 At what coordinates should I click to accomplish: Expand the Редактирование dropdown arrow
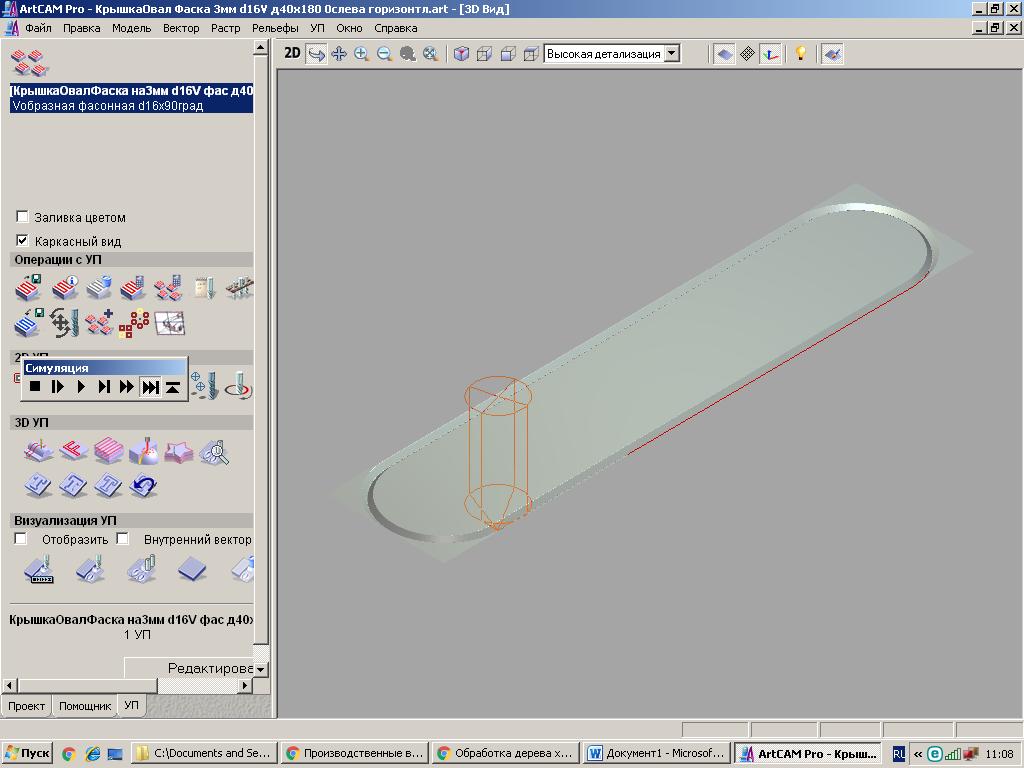tap(260, 669)
